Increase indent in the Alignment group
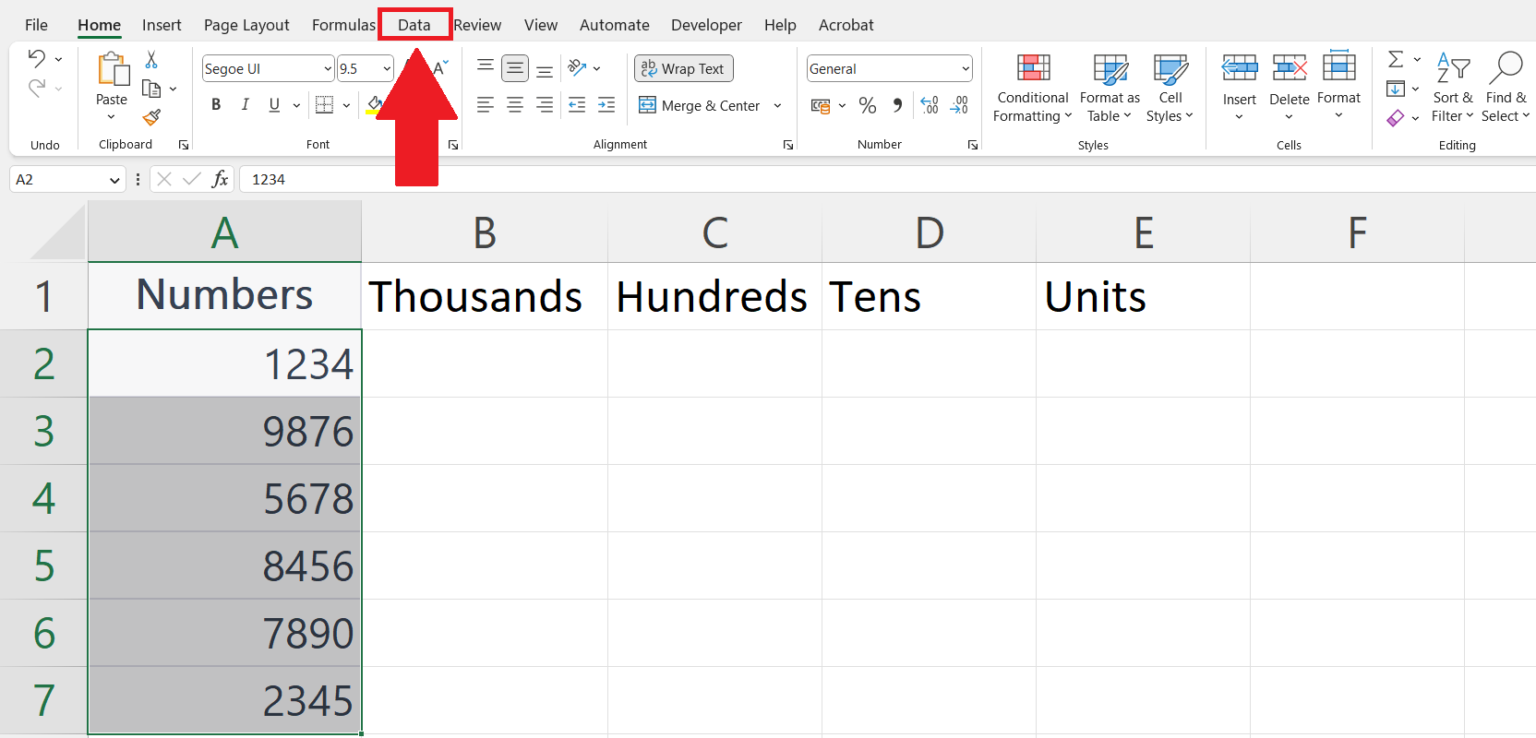The image size is (1536, 738). coord(606,105)
